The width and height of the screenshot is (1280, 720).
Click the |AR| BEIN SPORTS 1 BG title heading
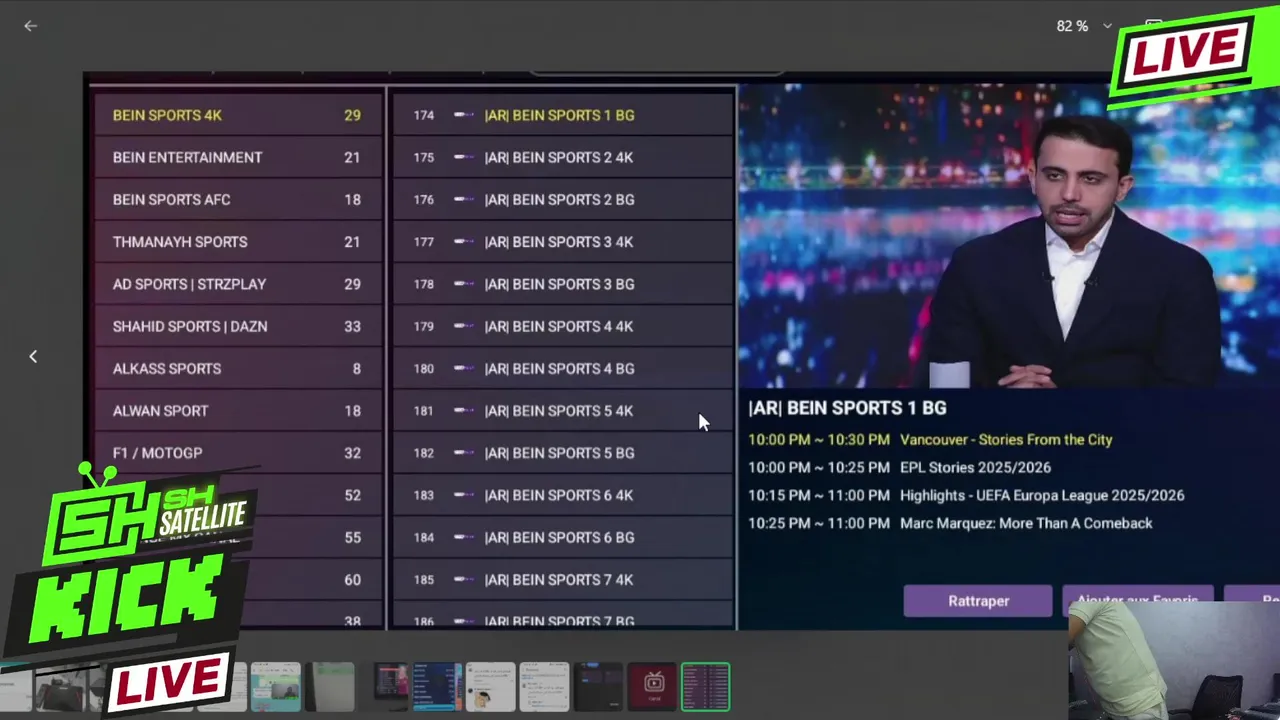[x=847, y=408]
